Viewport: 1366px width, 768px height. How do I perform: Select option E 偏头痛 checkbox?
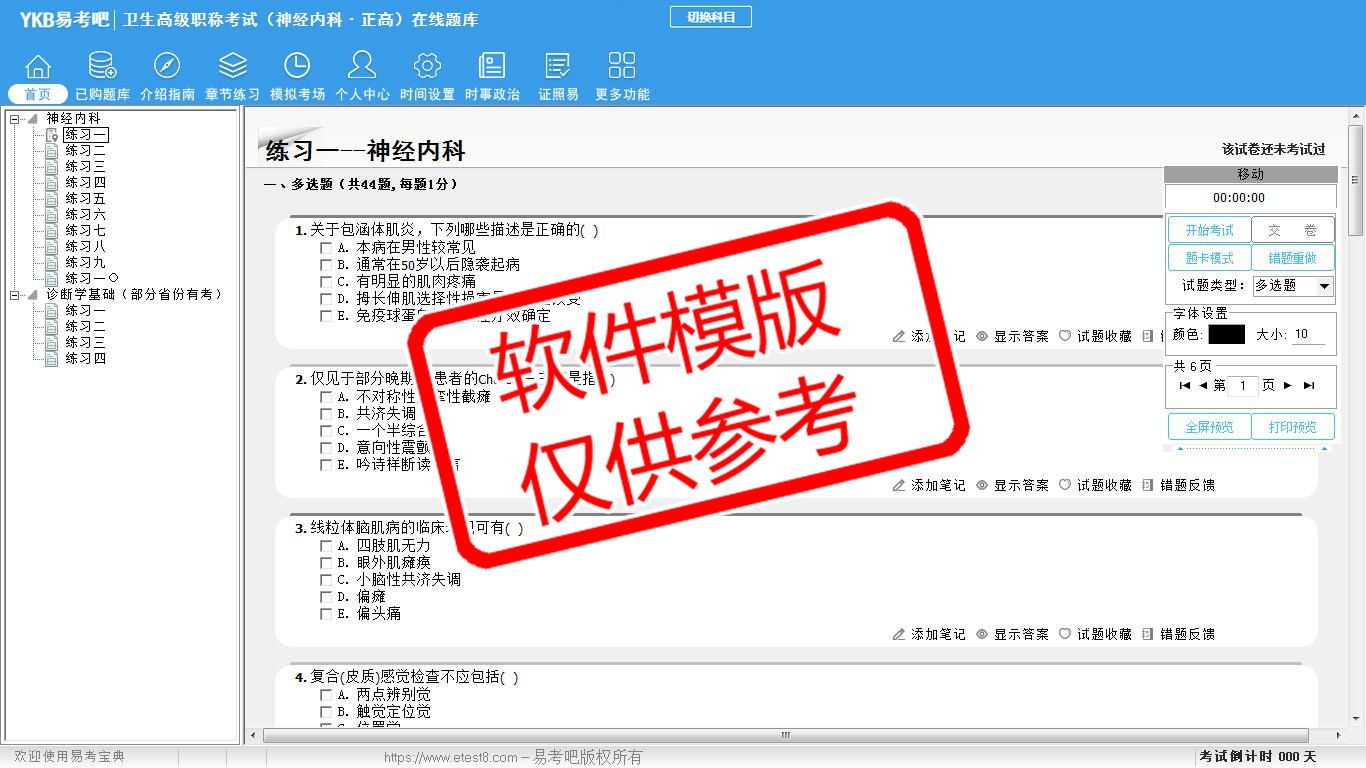[x=326, y=614]
